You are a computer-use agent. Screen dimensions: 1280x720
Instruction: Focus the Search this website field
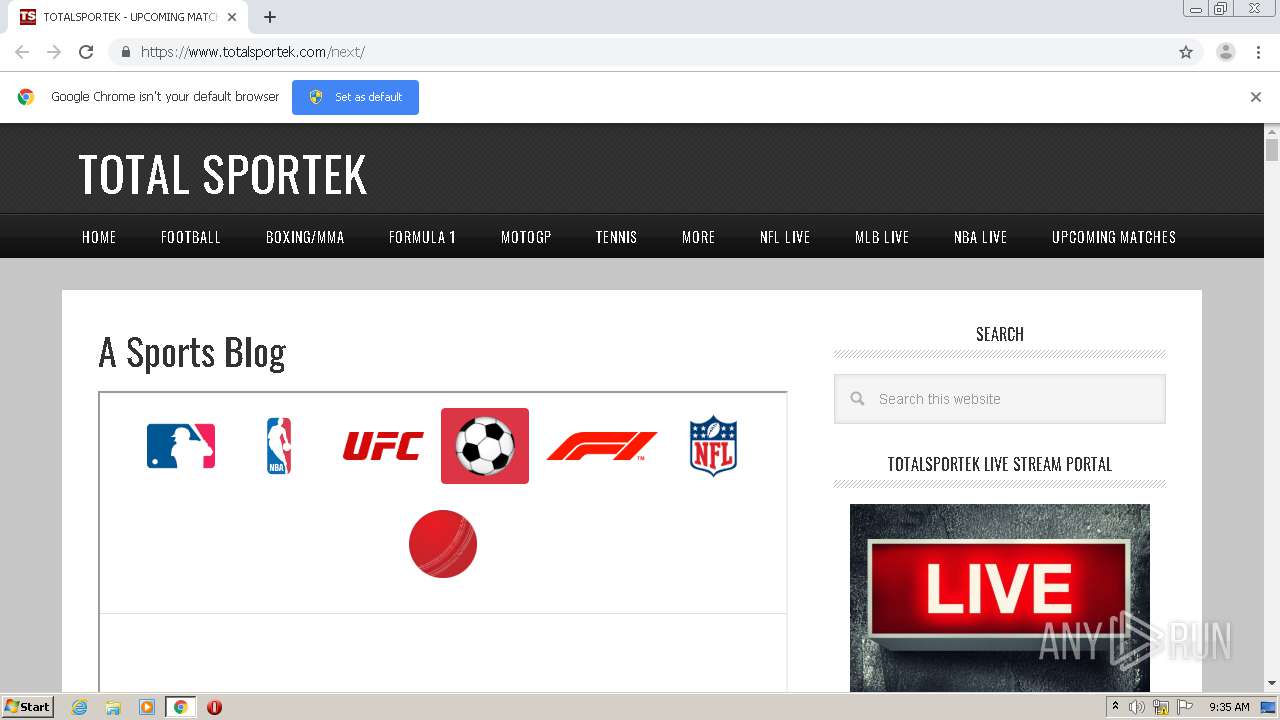pos(1000,399)
